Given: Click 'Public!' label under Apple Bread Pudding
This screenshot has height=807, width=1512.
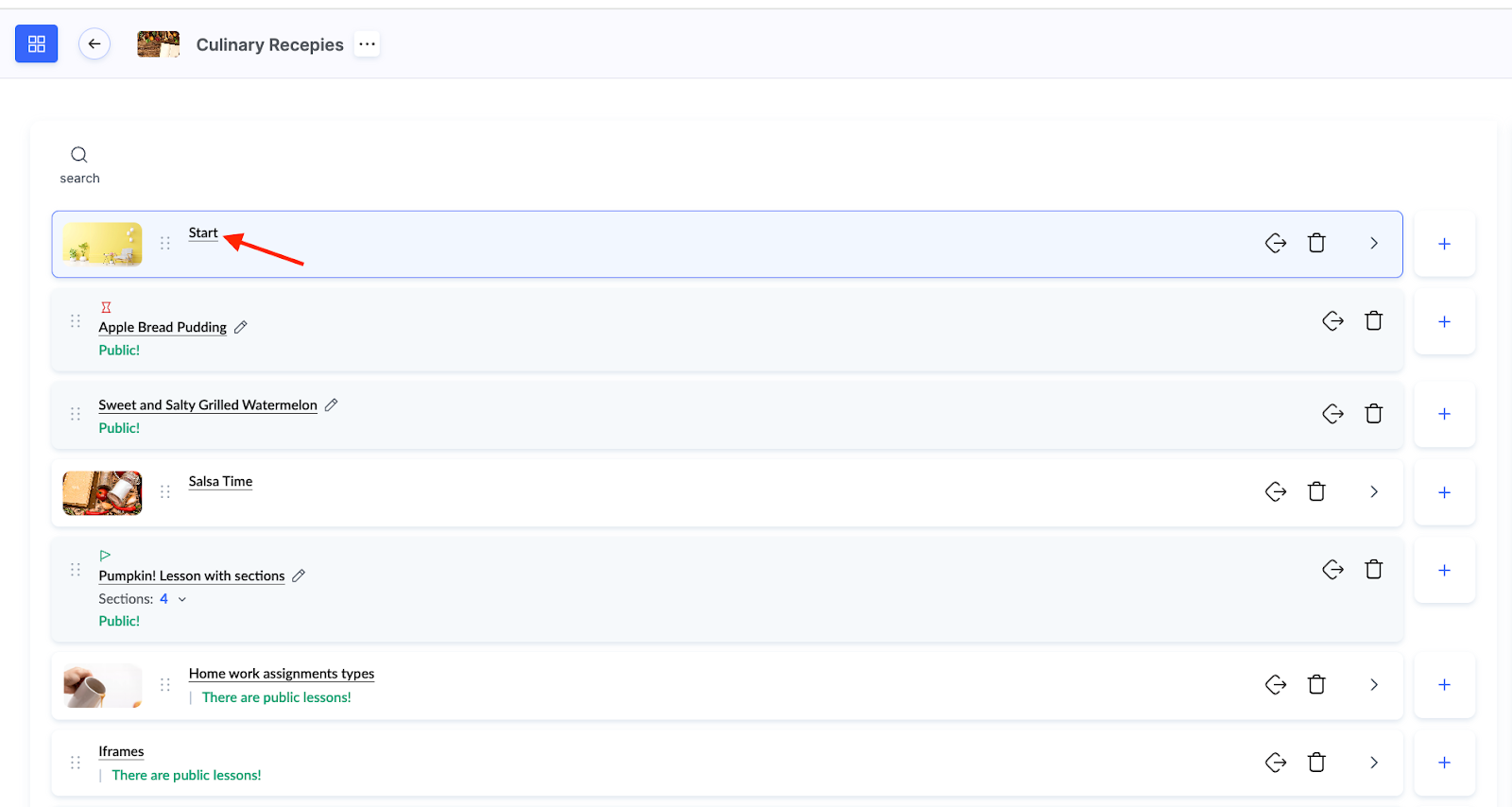Looking at the screenshot, I should tap(119, 350).
